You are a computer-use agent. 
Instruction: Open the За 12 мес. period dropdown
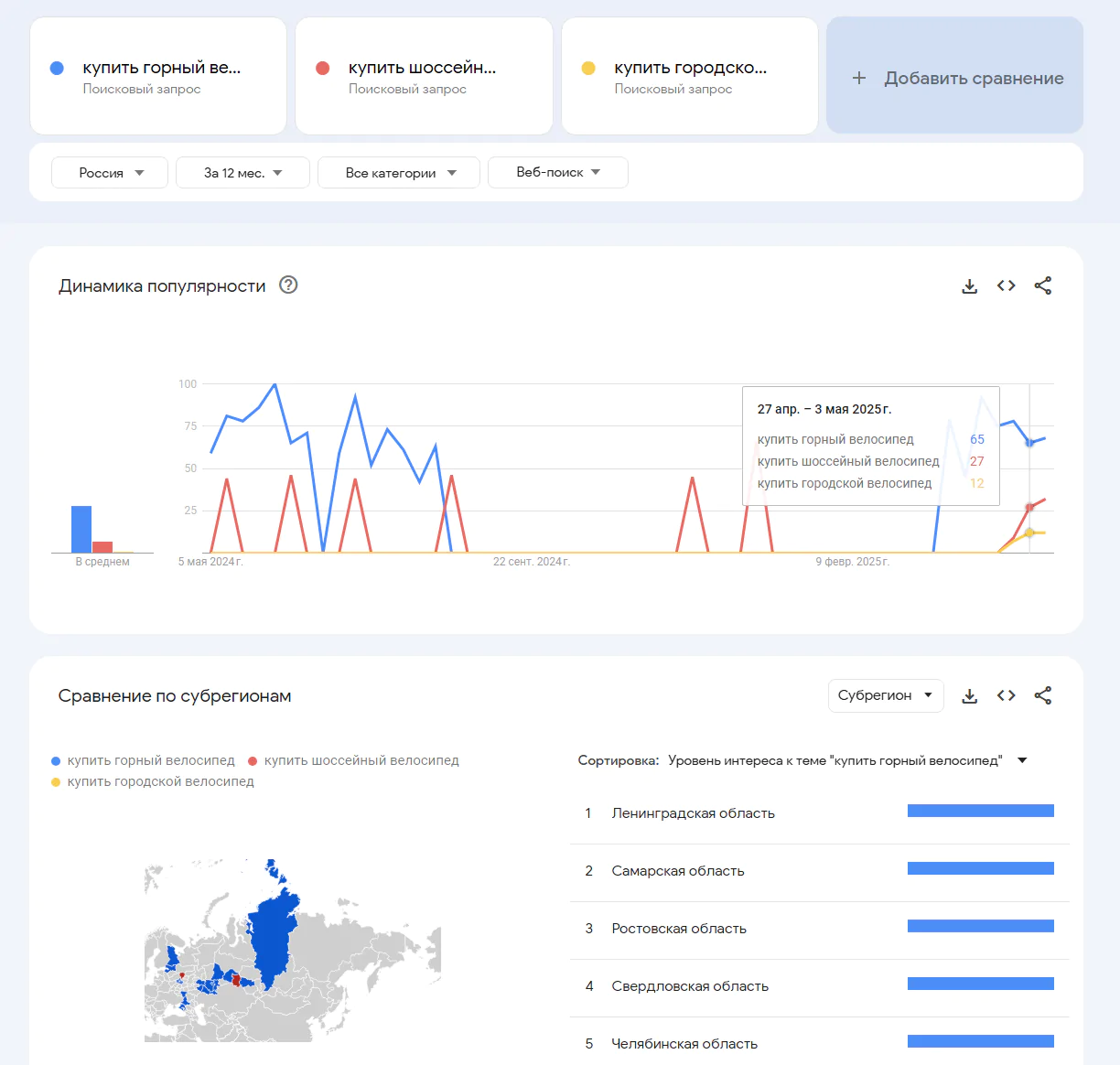point(242,172)
